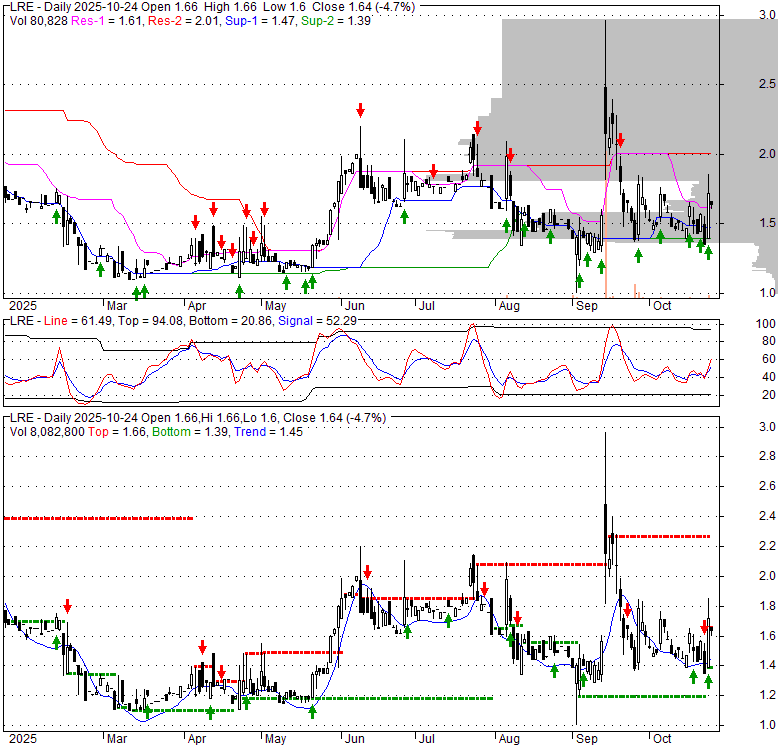Click the red dashed 2.4 resistance line in trend chart
Image resolution: width=780 pixels, height=745 pixels.
coord(98,518)
